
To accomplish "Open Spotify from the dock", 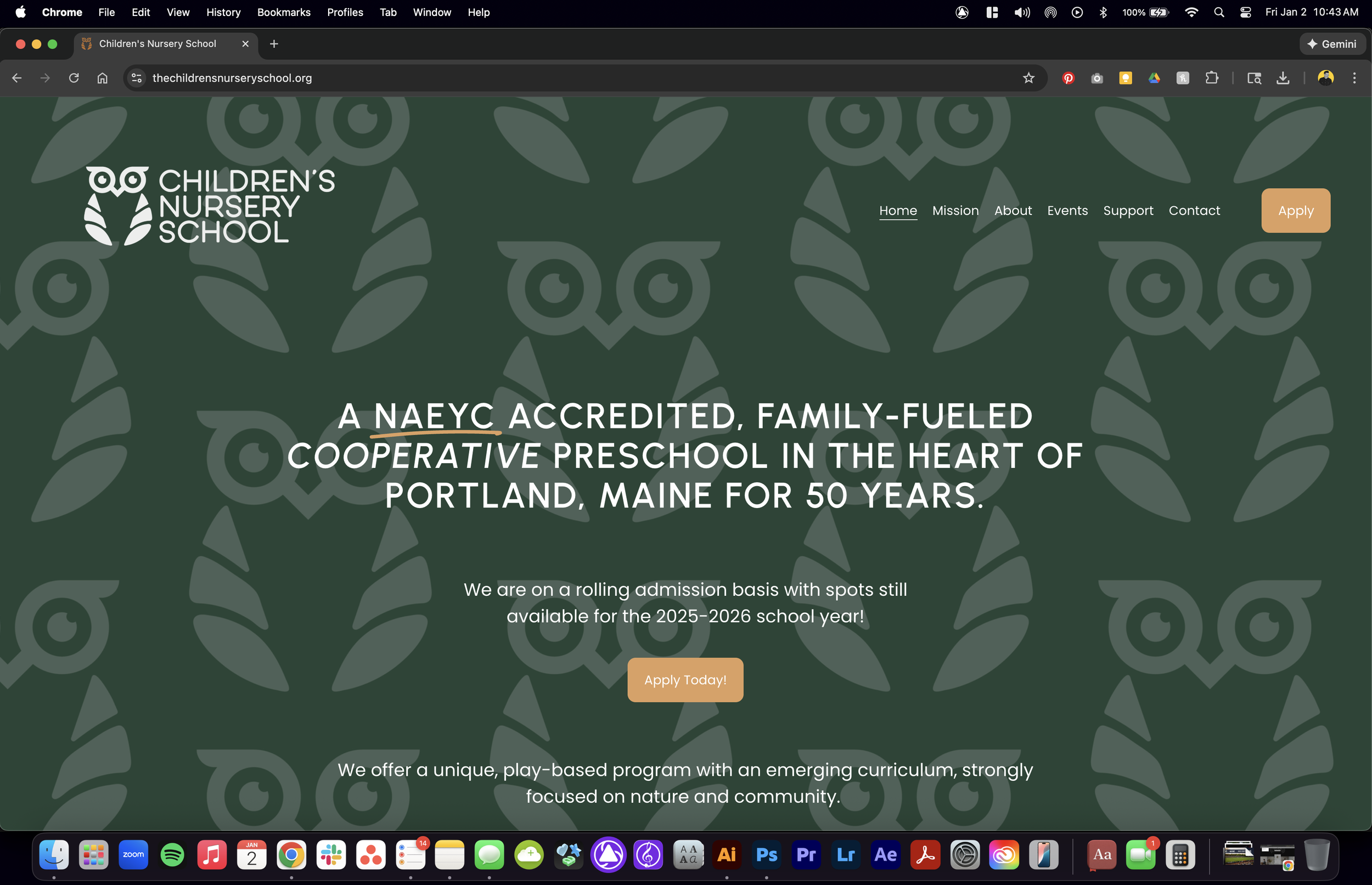I will tap(172, 855).
